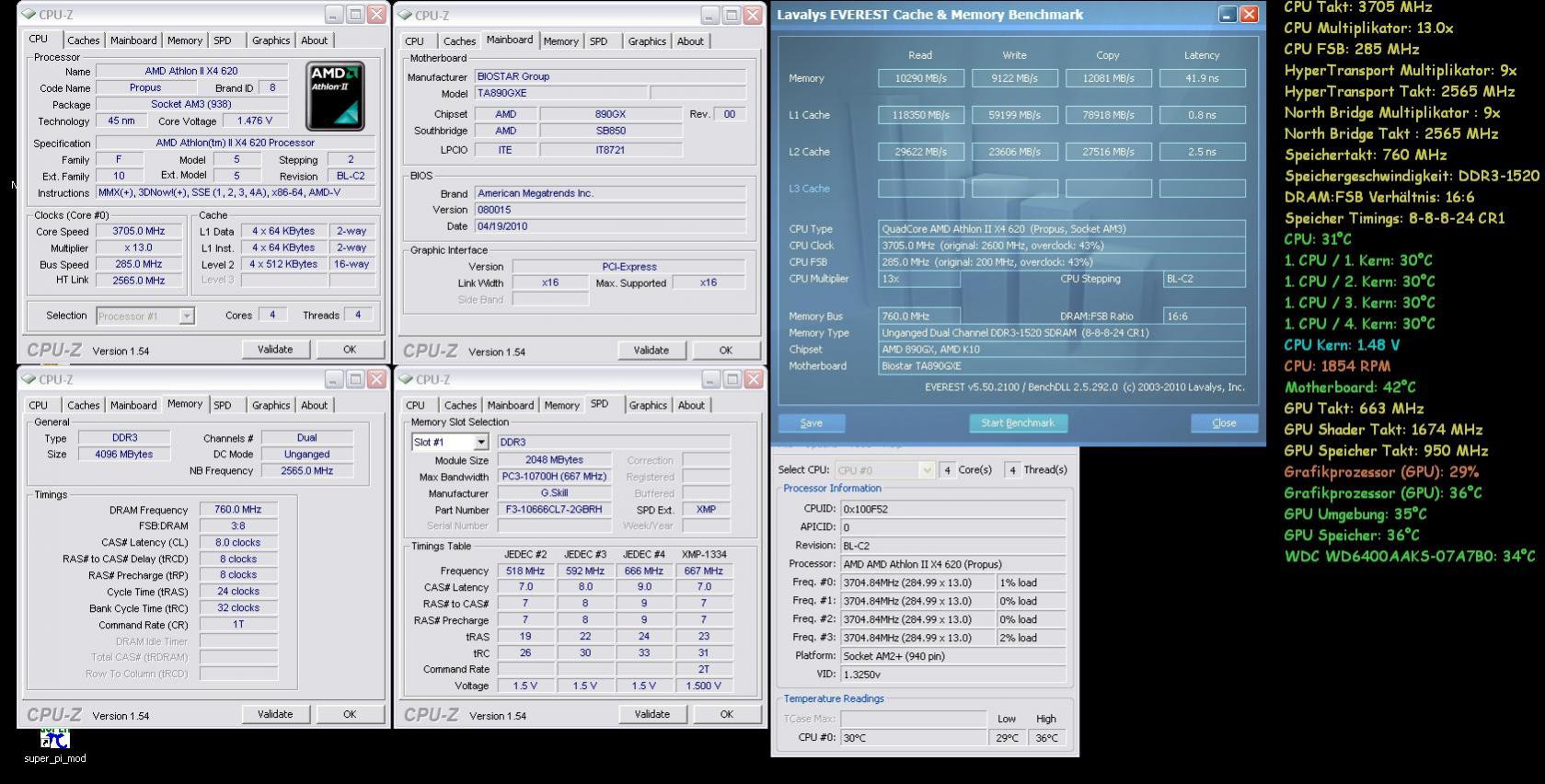1545x784 pixels.
Task: Open super_pi_mod desktop shortcut
Action: pos(54,744)
